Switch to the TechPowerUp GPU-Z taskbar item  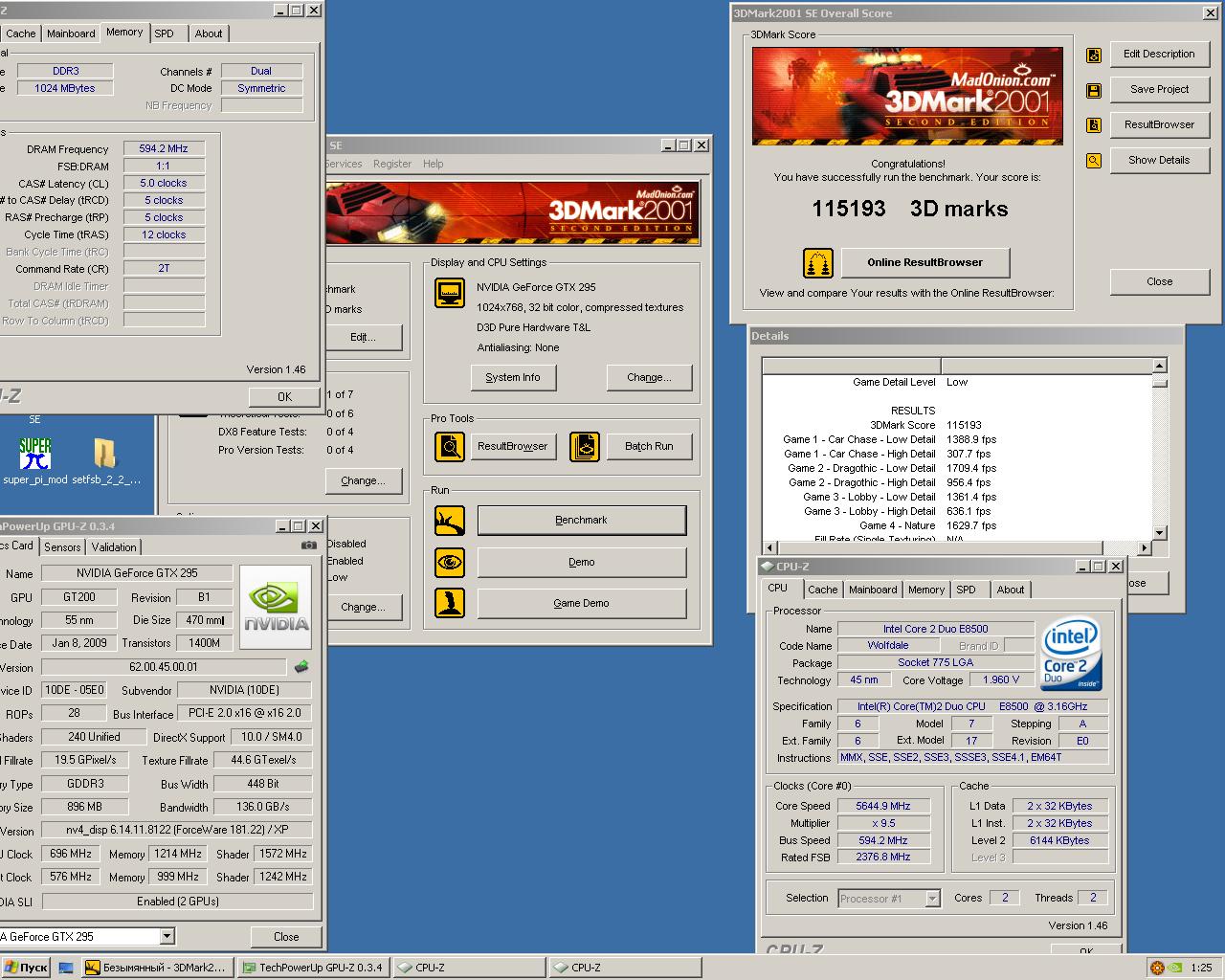tap(313, 968)
